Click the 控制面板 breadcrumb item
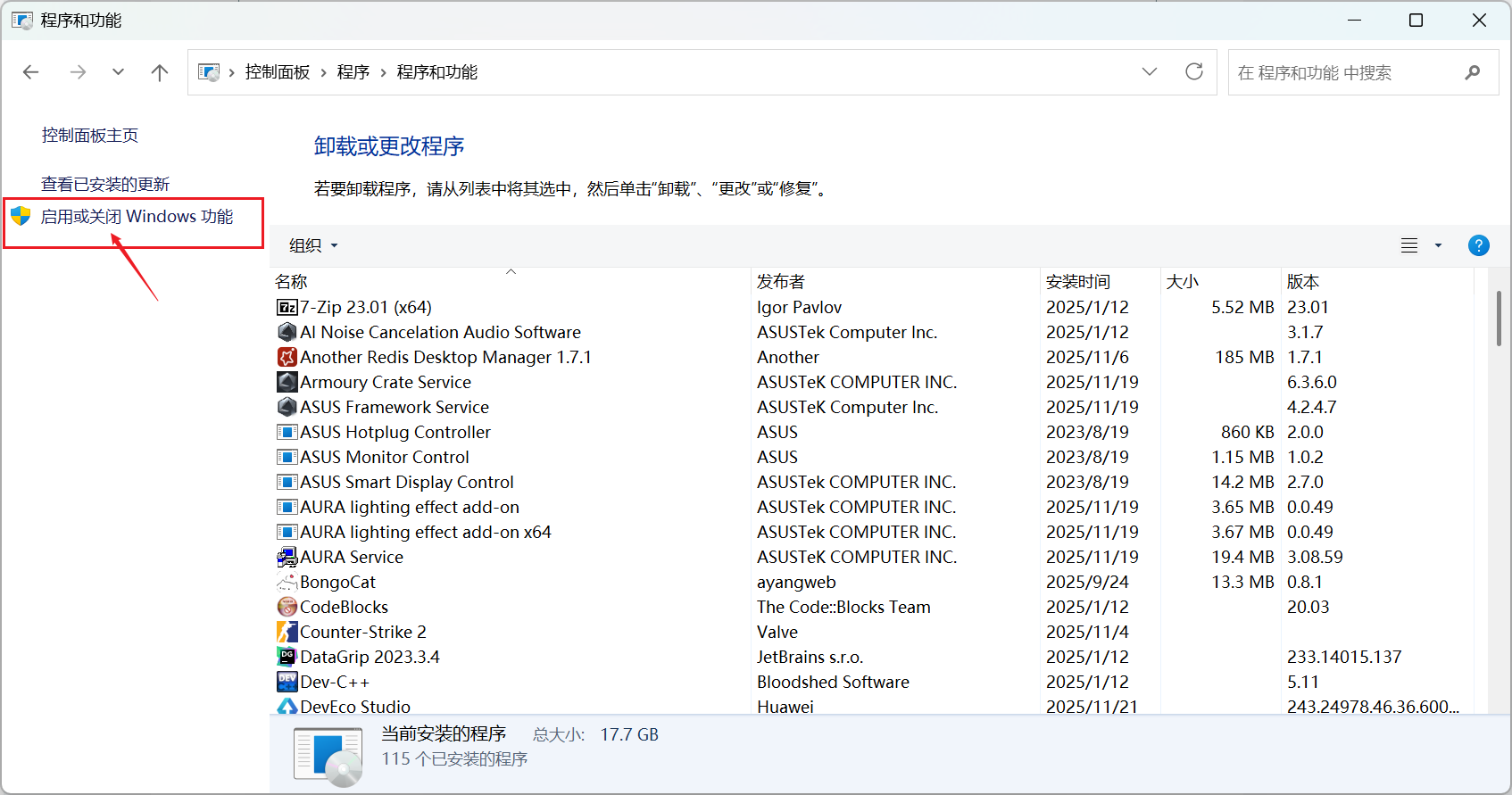Image resolution: width=1512 pixels, height=795 pixels. pyautogui.click(x=278, y=72)
